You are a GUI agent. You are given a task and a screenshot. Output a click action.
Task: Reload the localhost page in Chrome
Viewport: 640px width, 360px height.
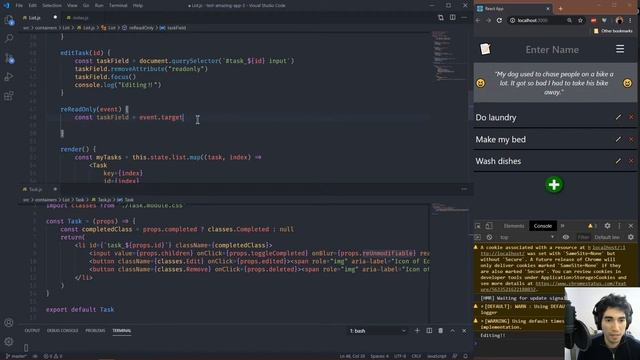499,20
